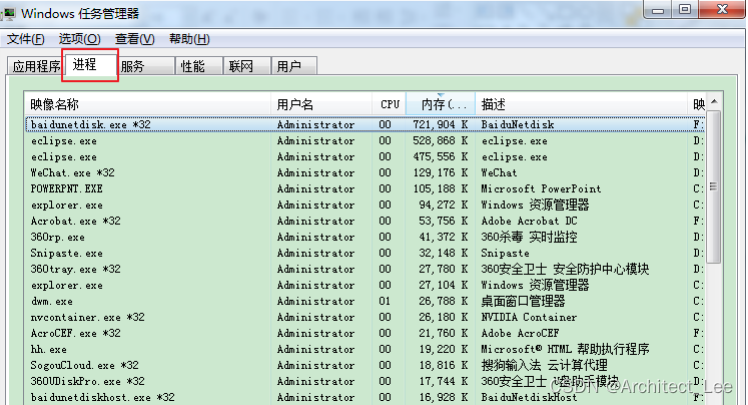Click the Microsoft PowerPoint description

(x=541, y=189)
